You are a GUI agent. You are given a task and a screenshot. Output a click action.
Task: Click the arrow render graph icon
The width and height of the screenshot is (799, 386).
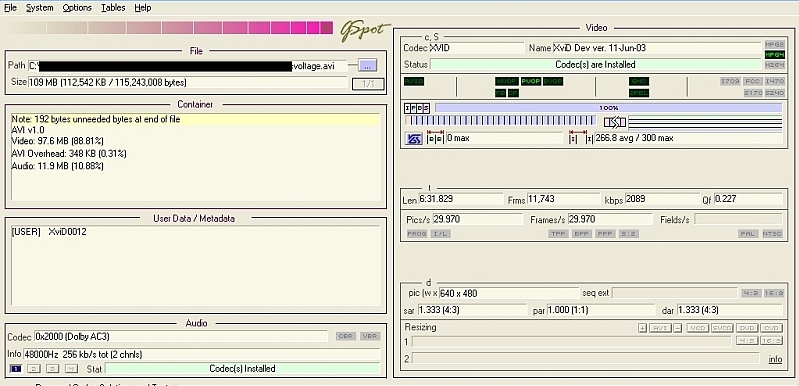(615, 122)
